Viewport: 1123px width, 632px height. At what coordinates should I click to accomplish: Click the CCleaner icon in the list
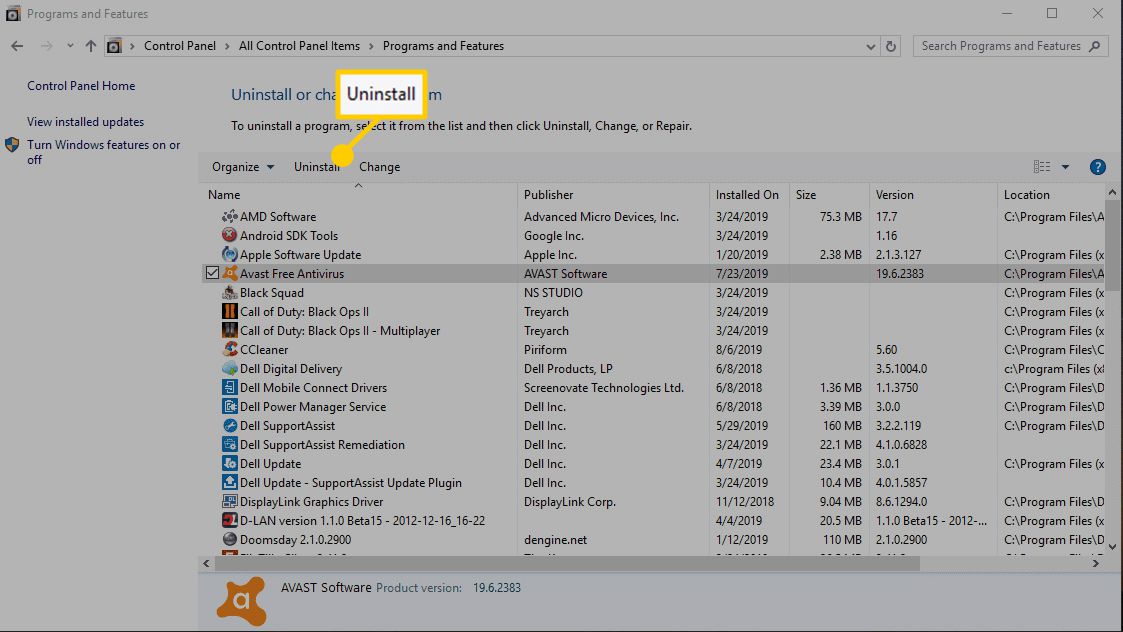(229, 350)
